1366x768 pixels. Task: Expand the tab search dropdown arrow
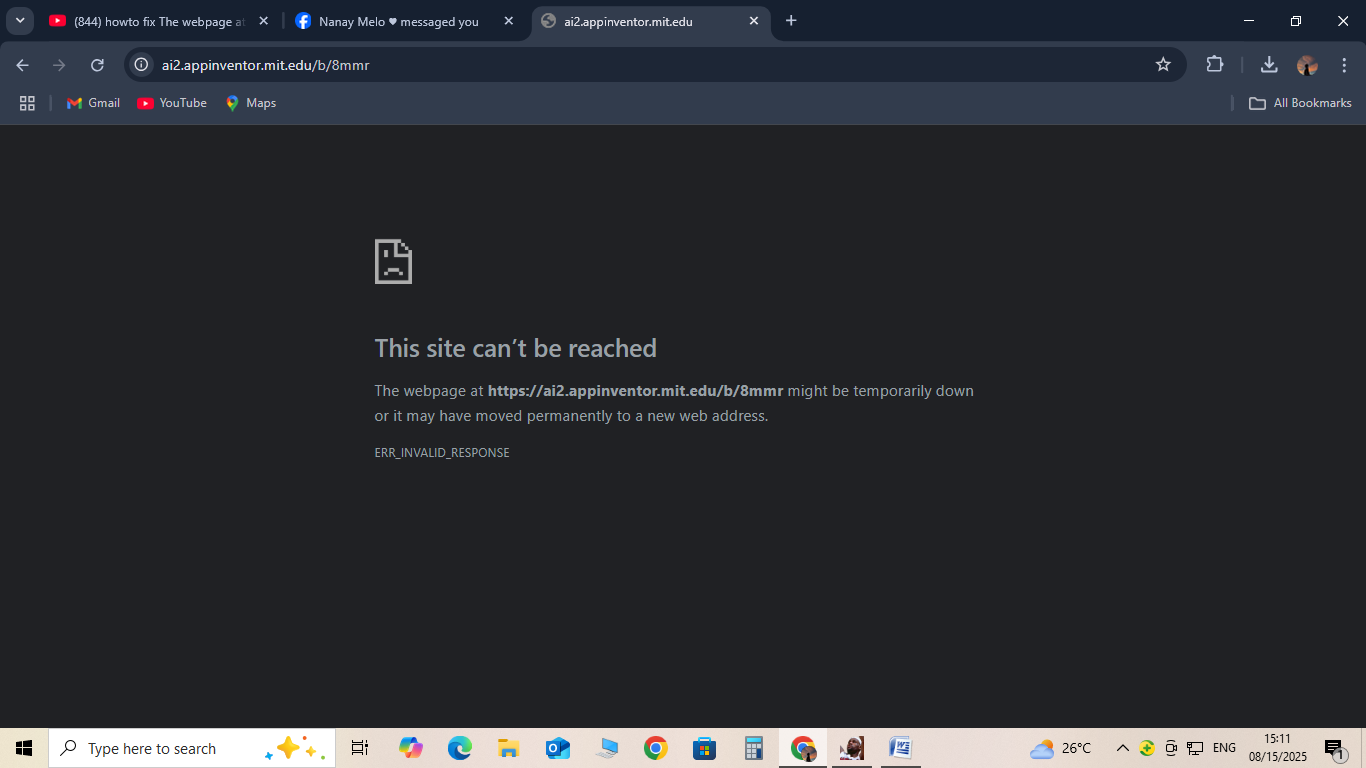click(19, 21)
